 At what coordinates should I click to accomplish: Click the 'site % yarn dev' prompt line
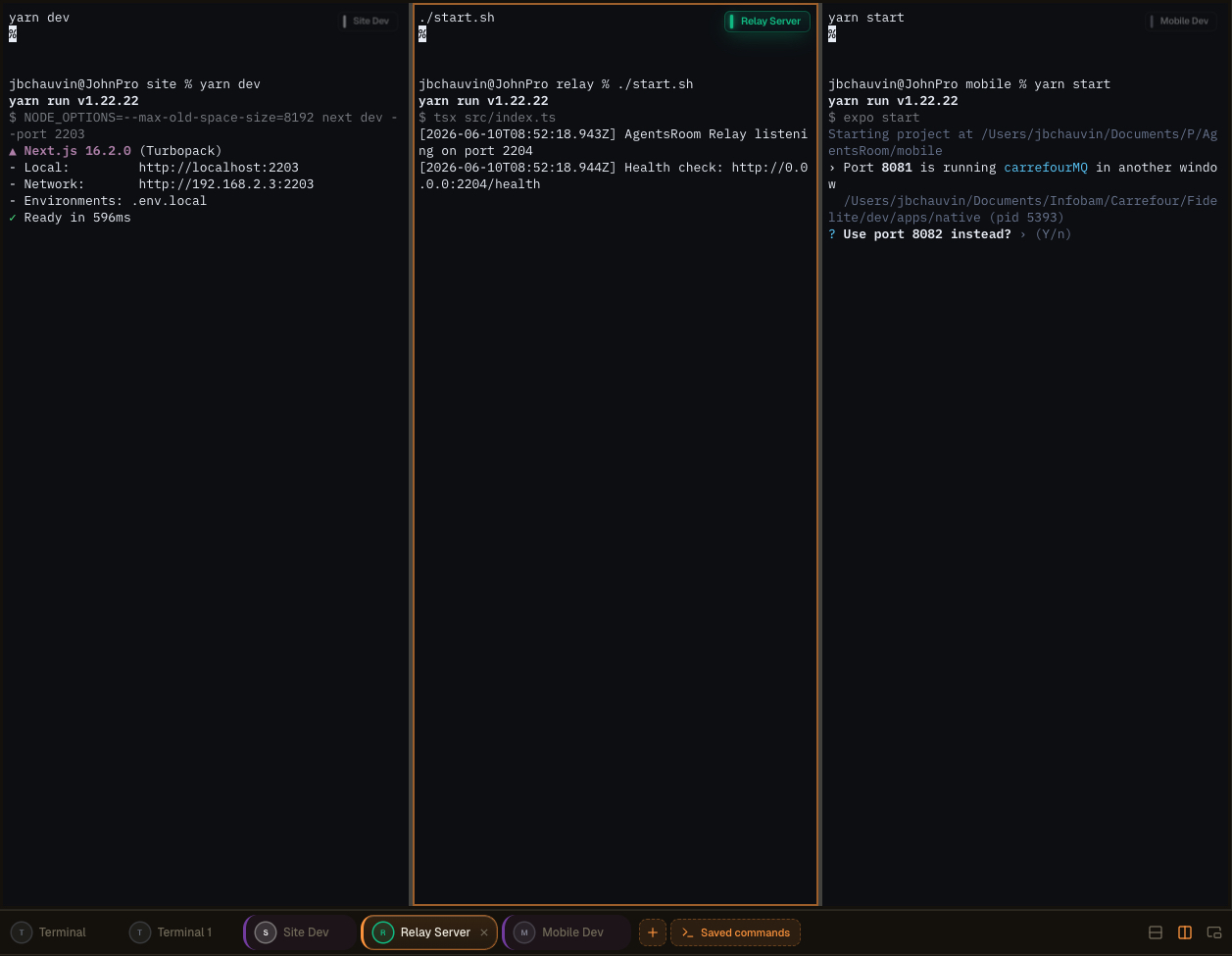134,84
